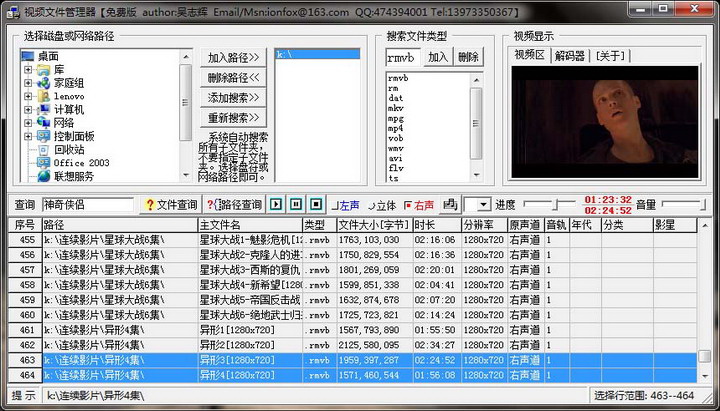720x411 pixels.
Task: Open the About [关于] tab
Action: coord(610,56)
